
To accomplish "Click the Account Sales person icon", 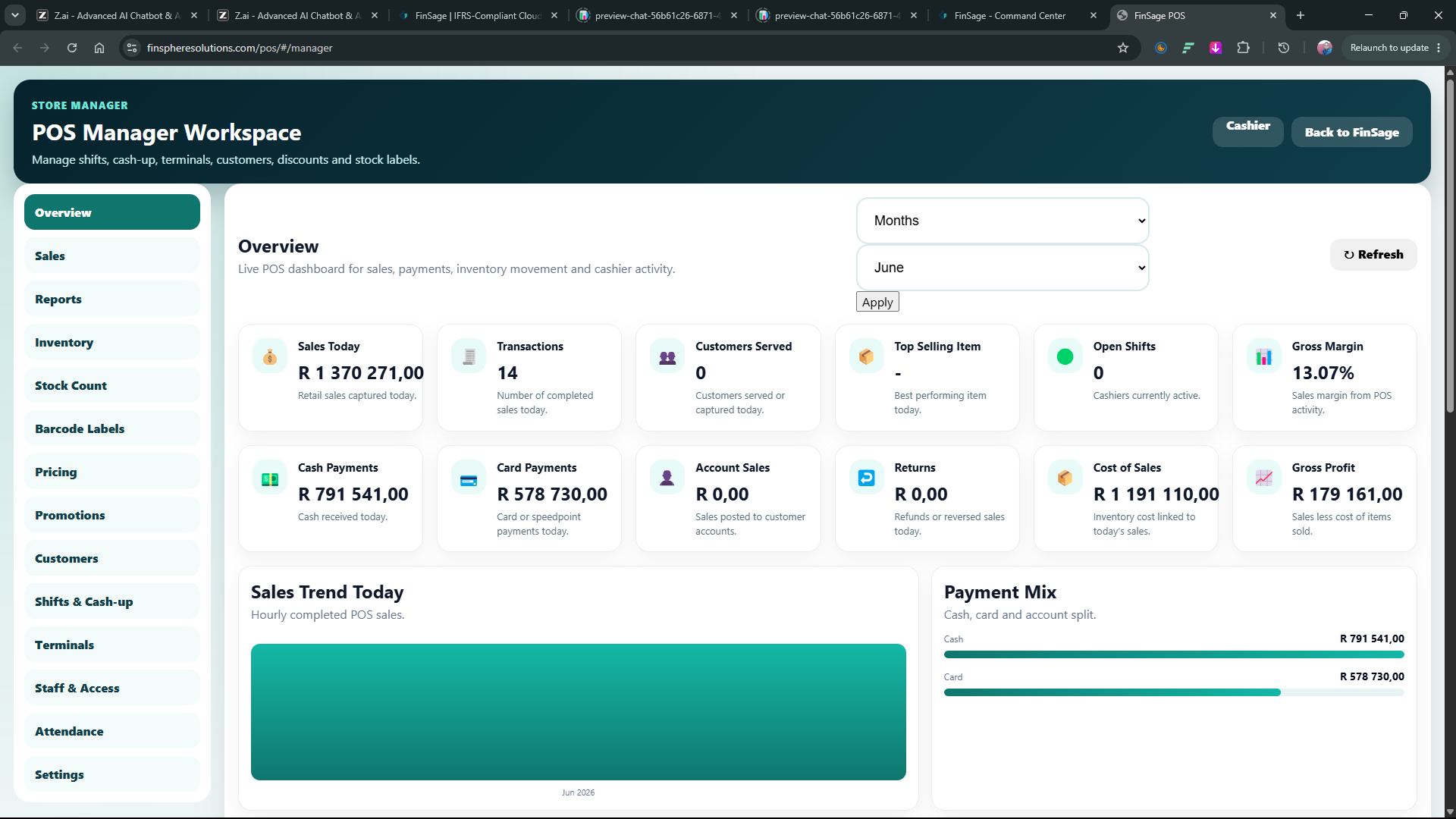I will [x=667, y=478].
